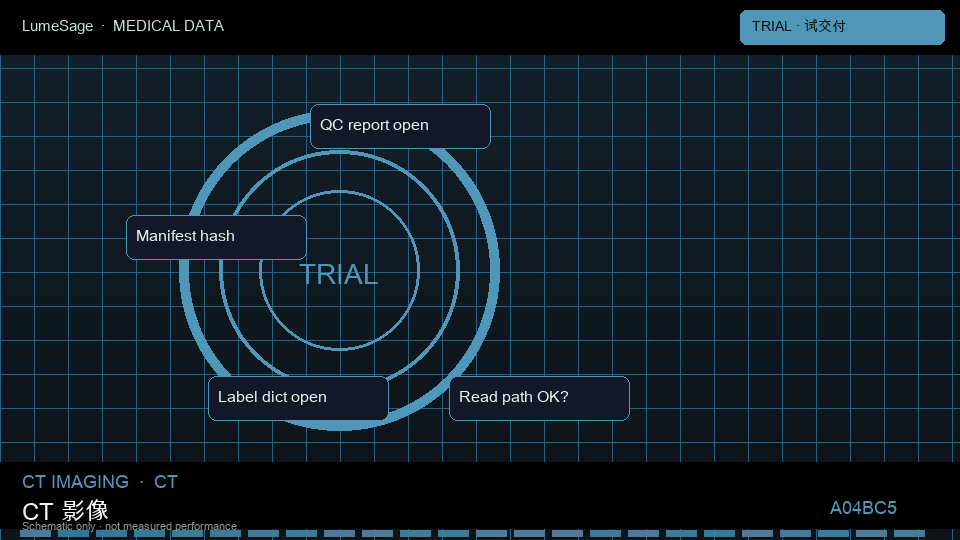The width and height of the screenshot is (960, 540).
Task: Click the LumeSage · MEDICAL DATA header text
Action: [123, 26]
